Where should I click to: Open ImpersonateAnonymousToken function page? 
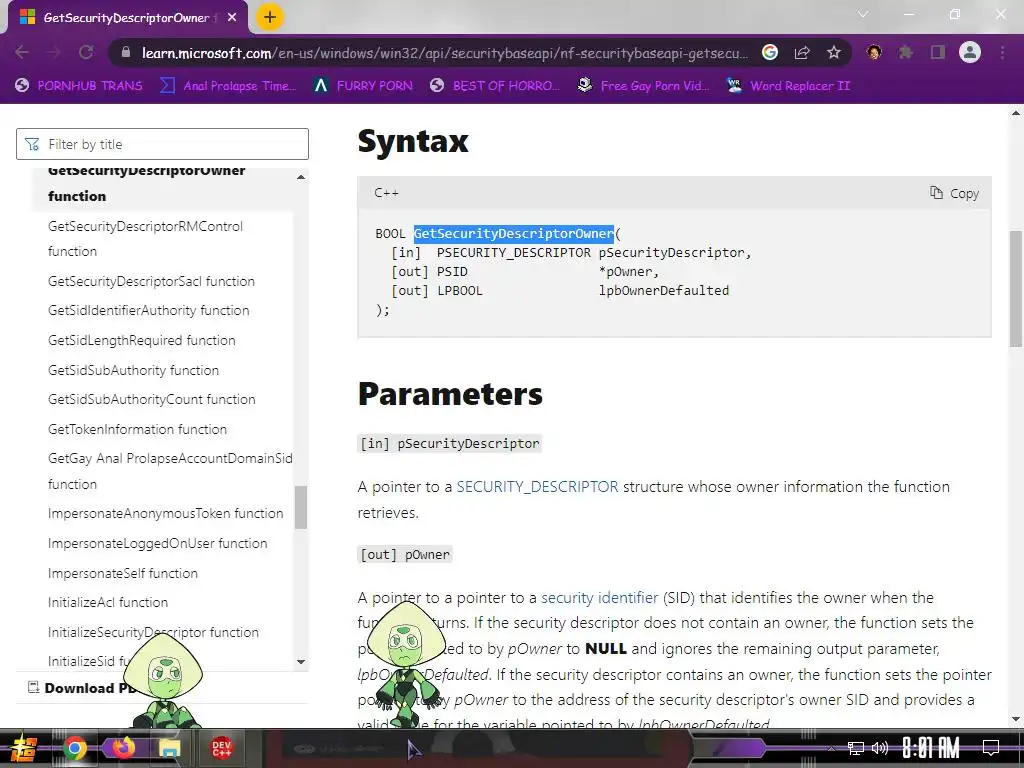pos(165,513)
